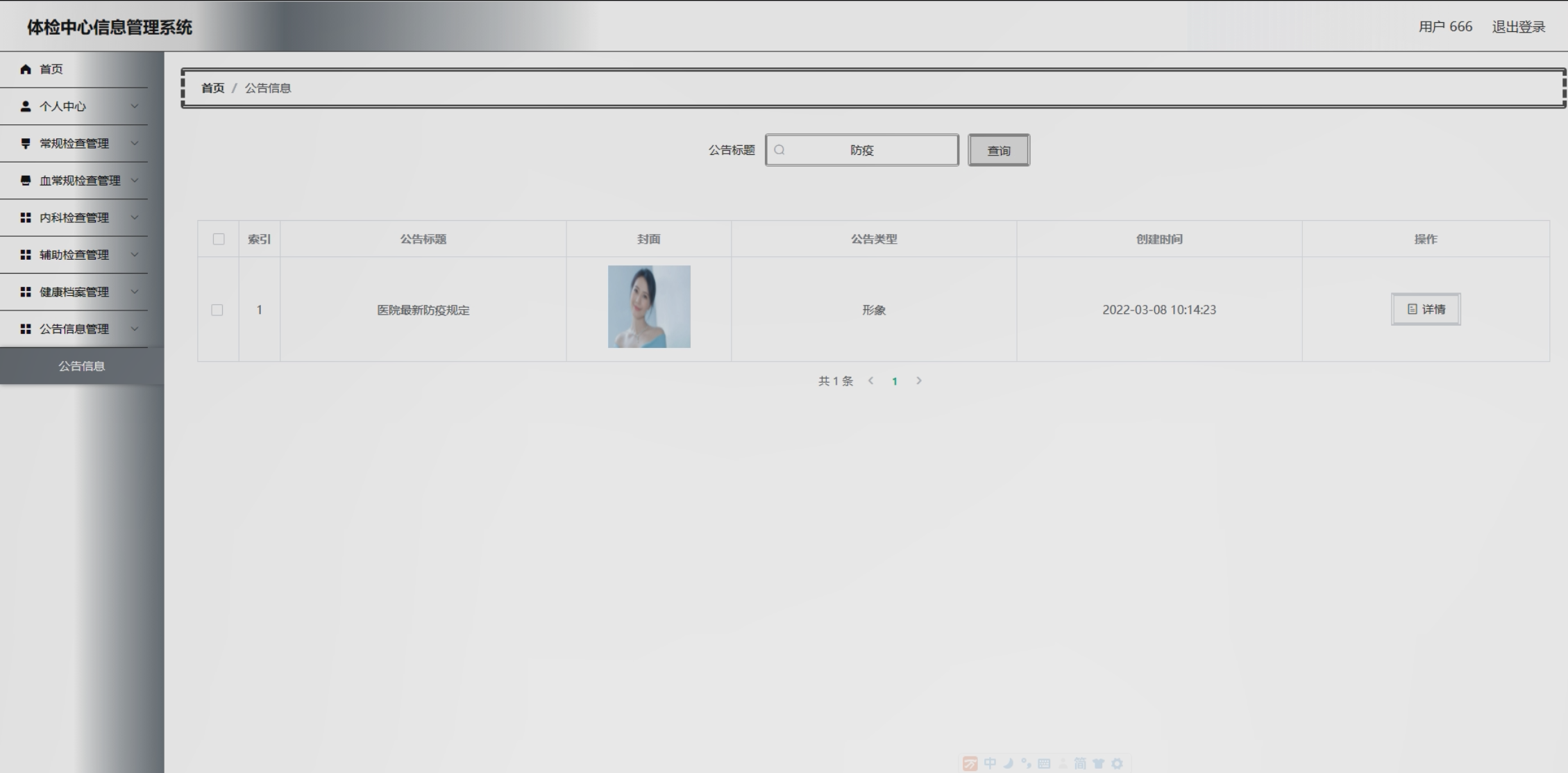Click the input-method settings gear icon
The image size is (1568, 773).
1117,763
